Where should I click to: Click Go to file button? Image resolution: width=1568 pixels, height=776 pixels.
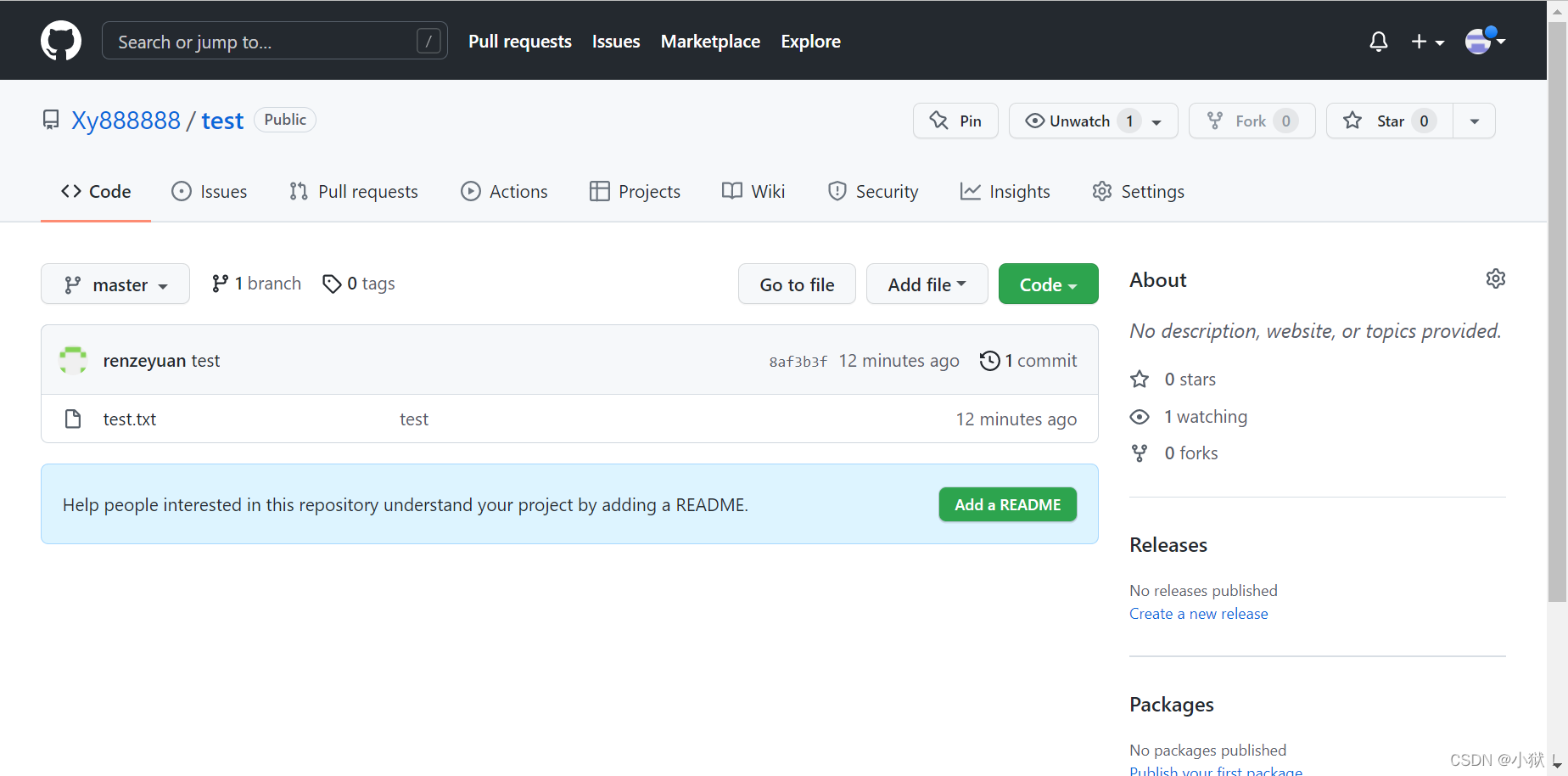(x=797, y=284)
